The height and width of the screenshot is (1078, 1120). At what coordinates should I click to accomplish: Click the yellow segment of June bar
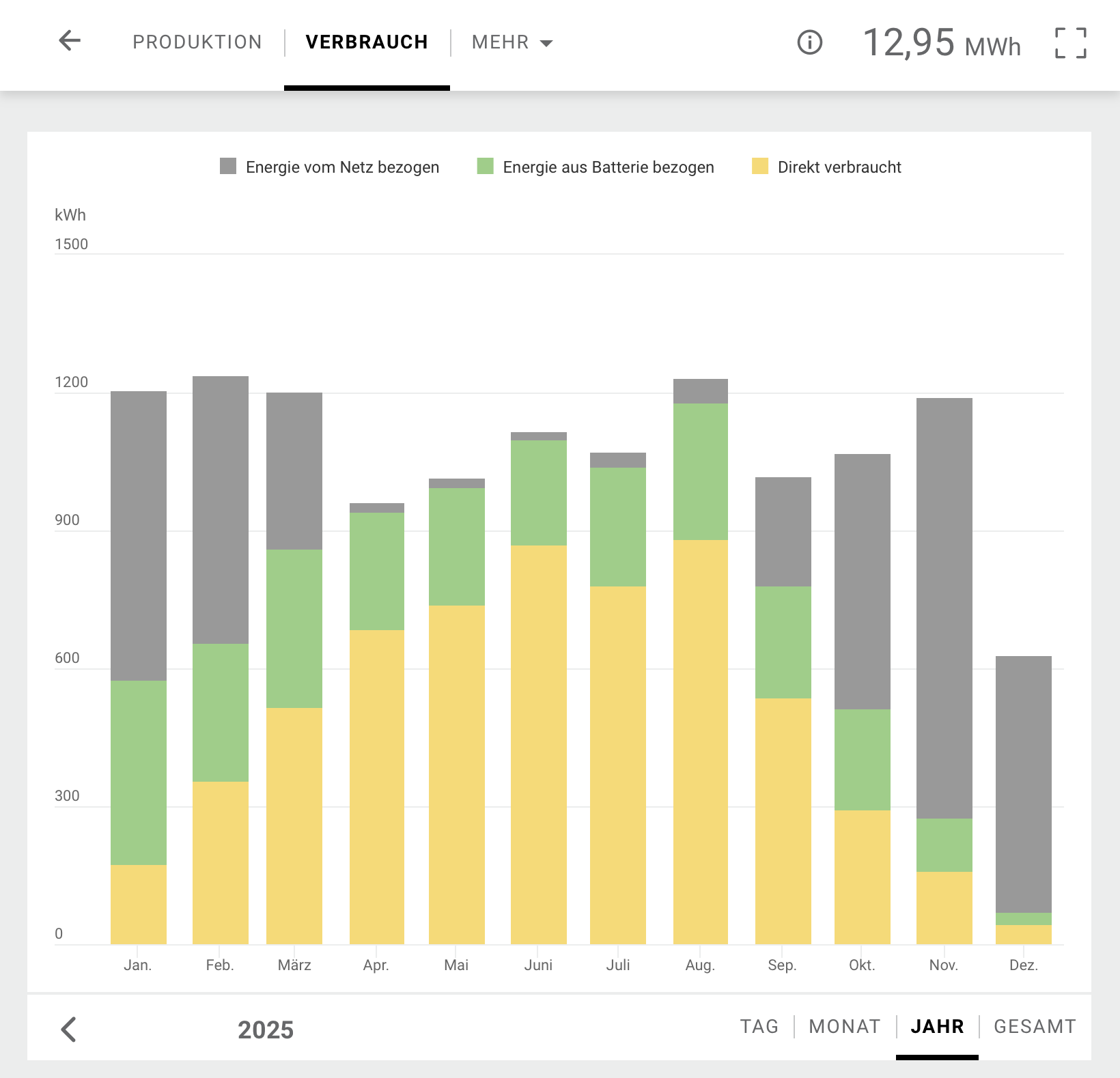[x=538, y=745]
